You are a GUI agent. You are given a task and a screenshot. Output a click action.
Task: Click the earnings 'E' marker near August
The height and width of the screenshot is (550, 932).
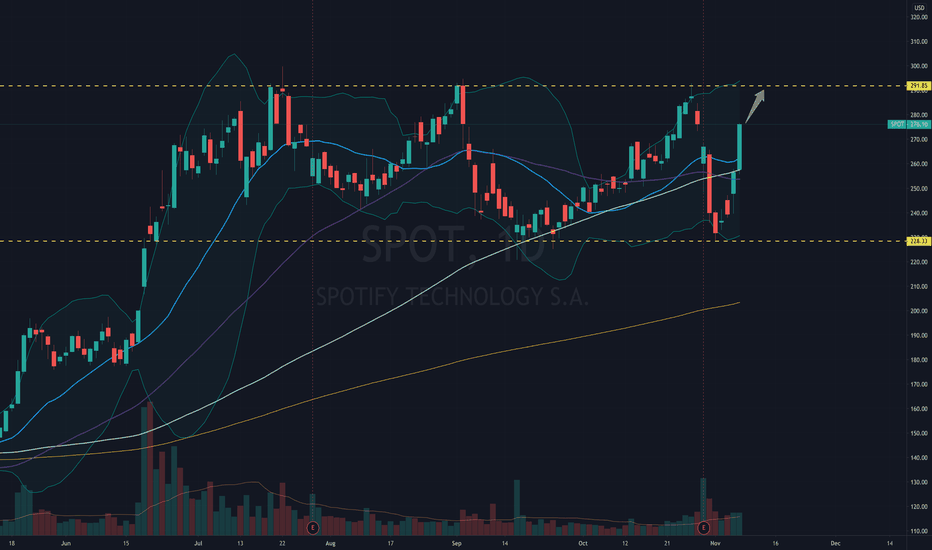(313, 527)
